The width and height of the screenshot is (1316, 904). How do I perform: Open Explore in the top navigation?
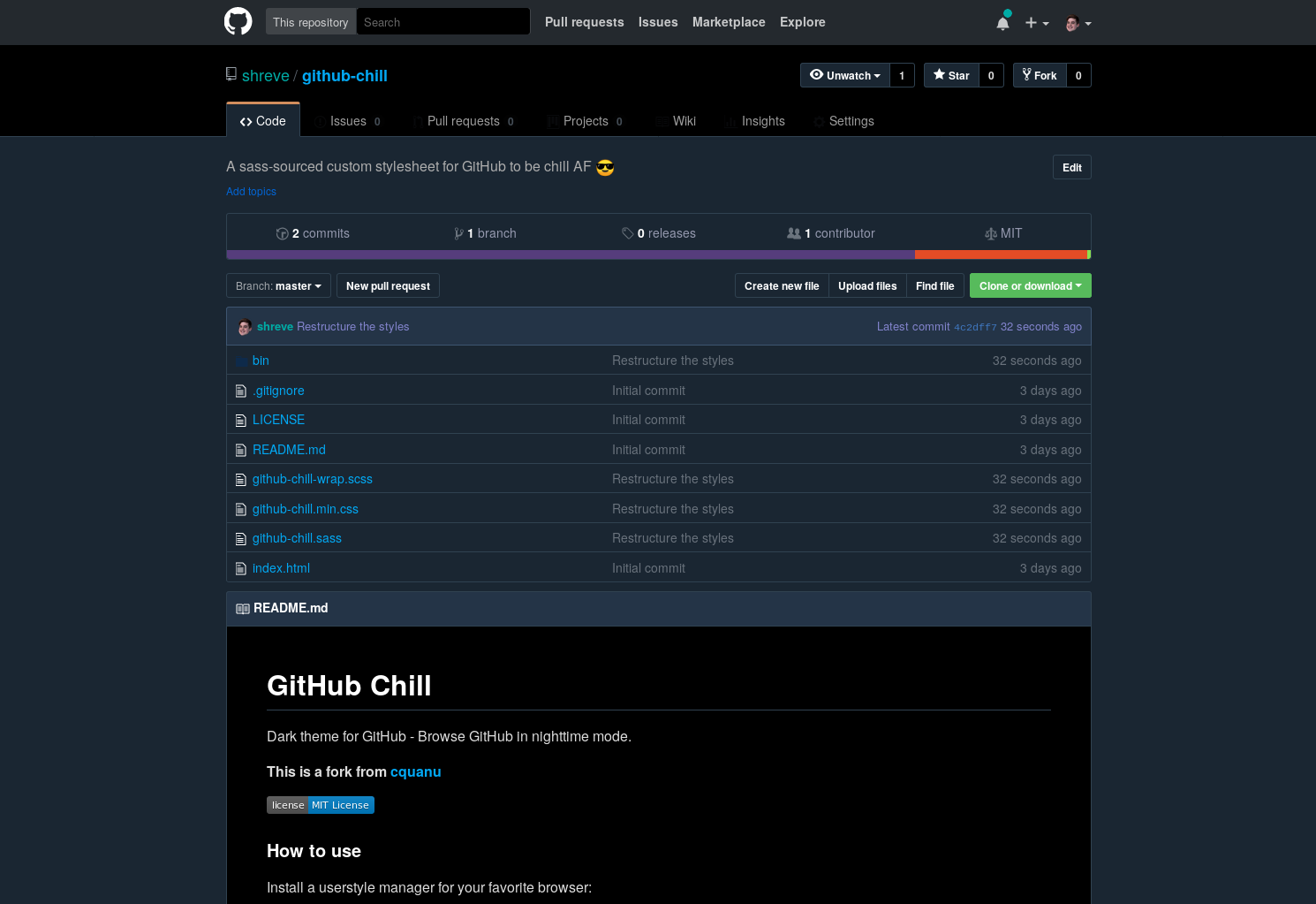pyautogui.click(x=803, y=22)
